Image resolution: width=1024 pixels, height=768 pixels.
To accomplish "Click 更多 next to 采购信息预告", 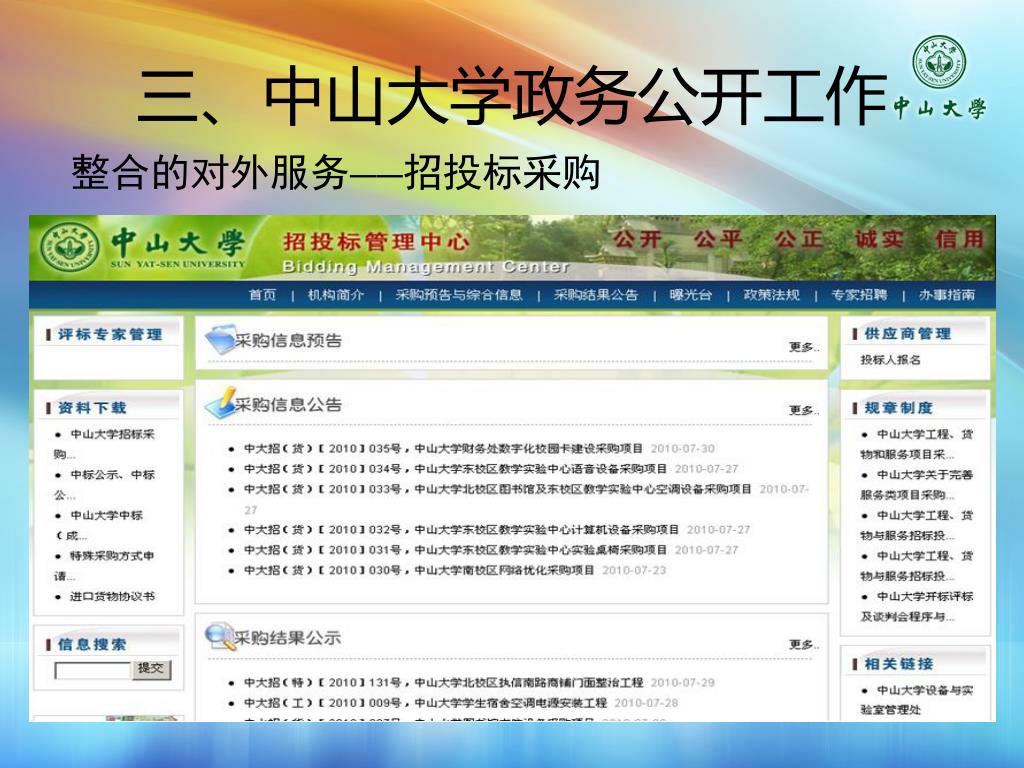I will (803, 347).
